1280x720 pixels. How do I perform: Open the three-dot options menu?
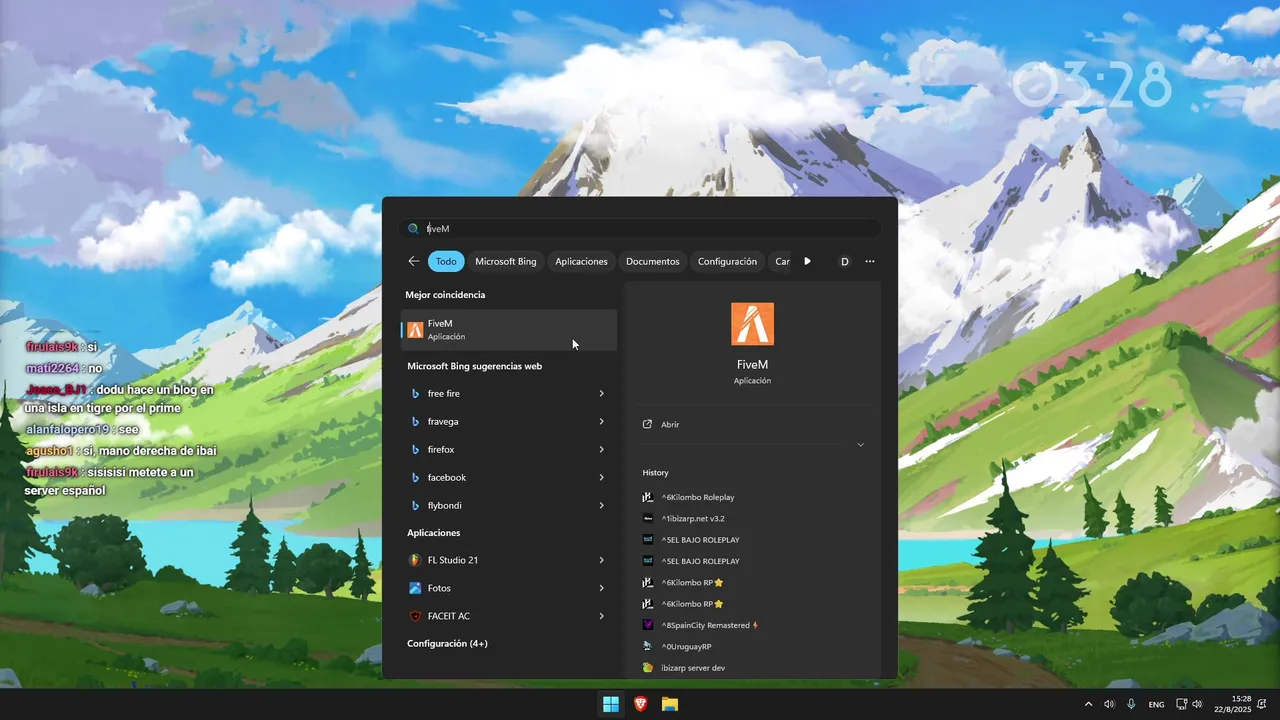[870, 261]
